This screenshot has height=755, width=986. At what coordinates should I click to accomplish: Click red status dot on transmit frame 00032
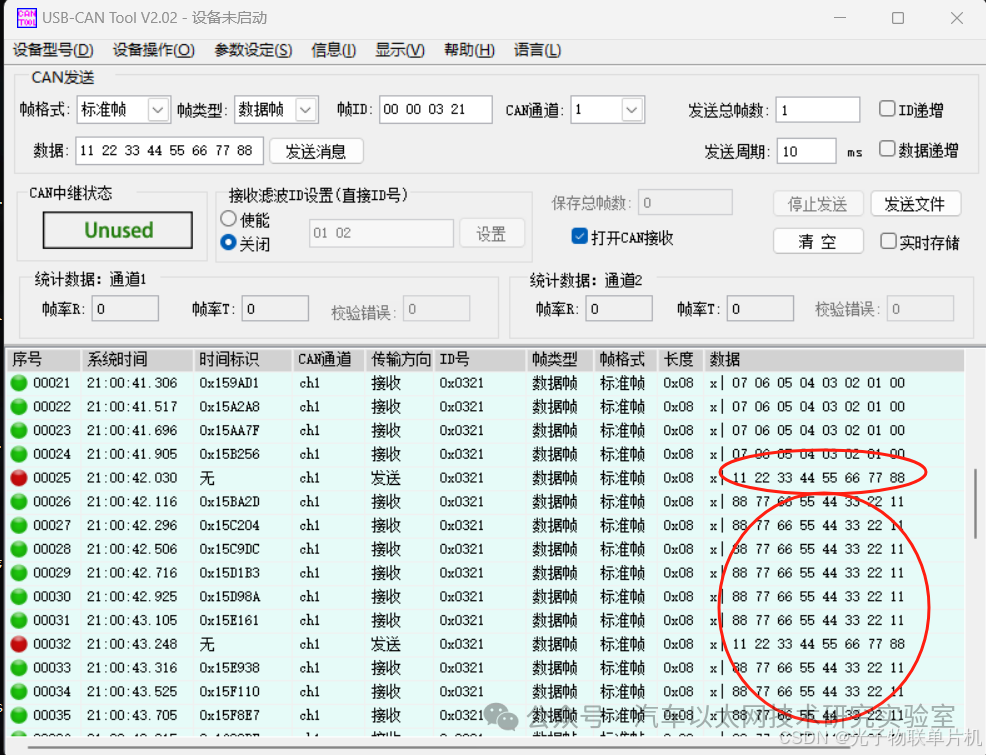[x=21, y=644]
